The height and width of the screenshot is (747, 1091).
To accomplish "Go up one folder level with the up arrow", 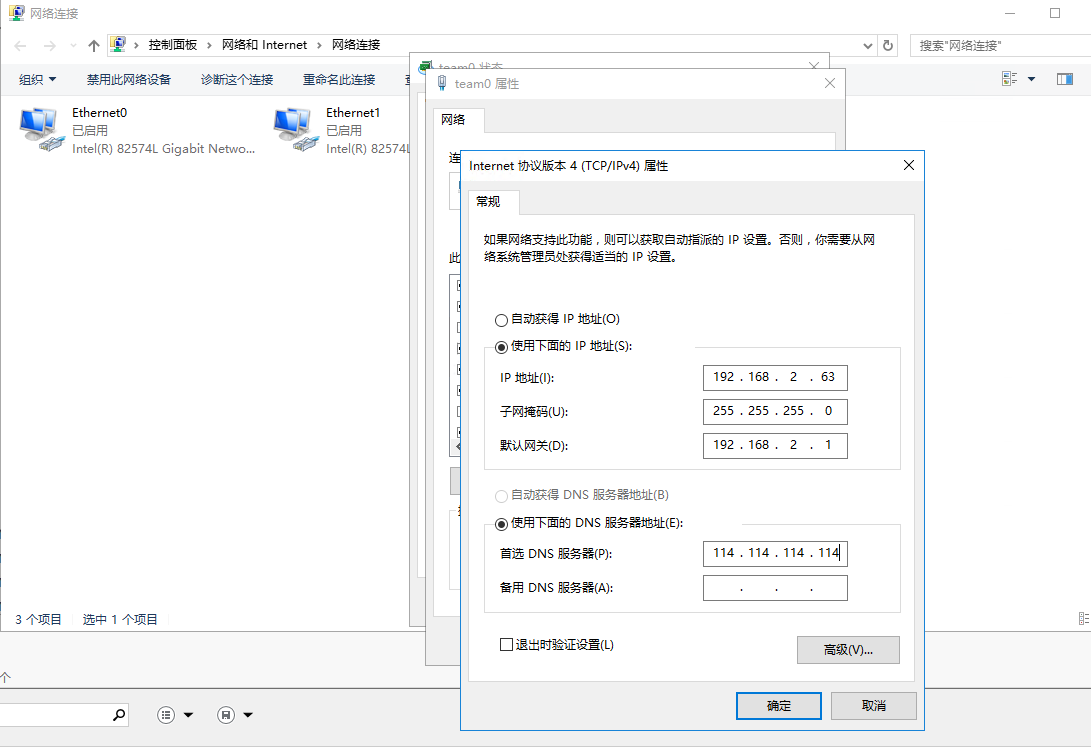I will (x=94, y=45).
